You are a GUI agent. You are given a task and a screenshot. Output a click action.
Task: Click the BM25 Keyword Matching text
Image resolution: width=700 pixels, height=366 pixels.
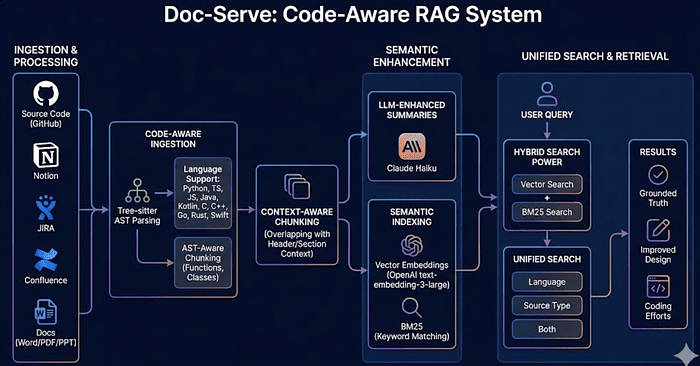[x=412, y=332]
